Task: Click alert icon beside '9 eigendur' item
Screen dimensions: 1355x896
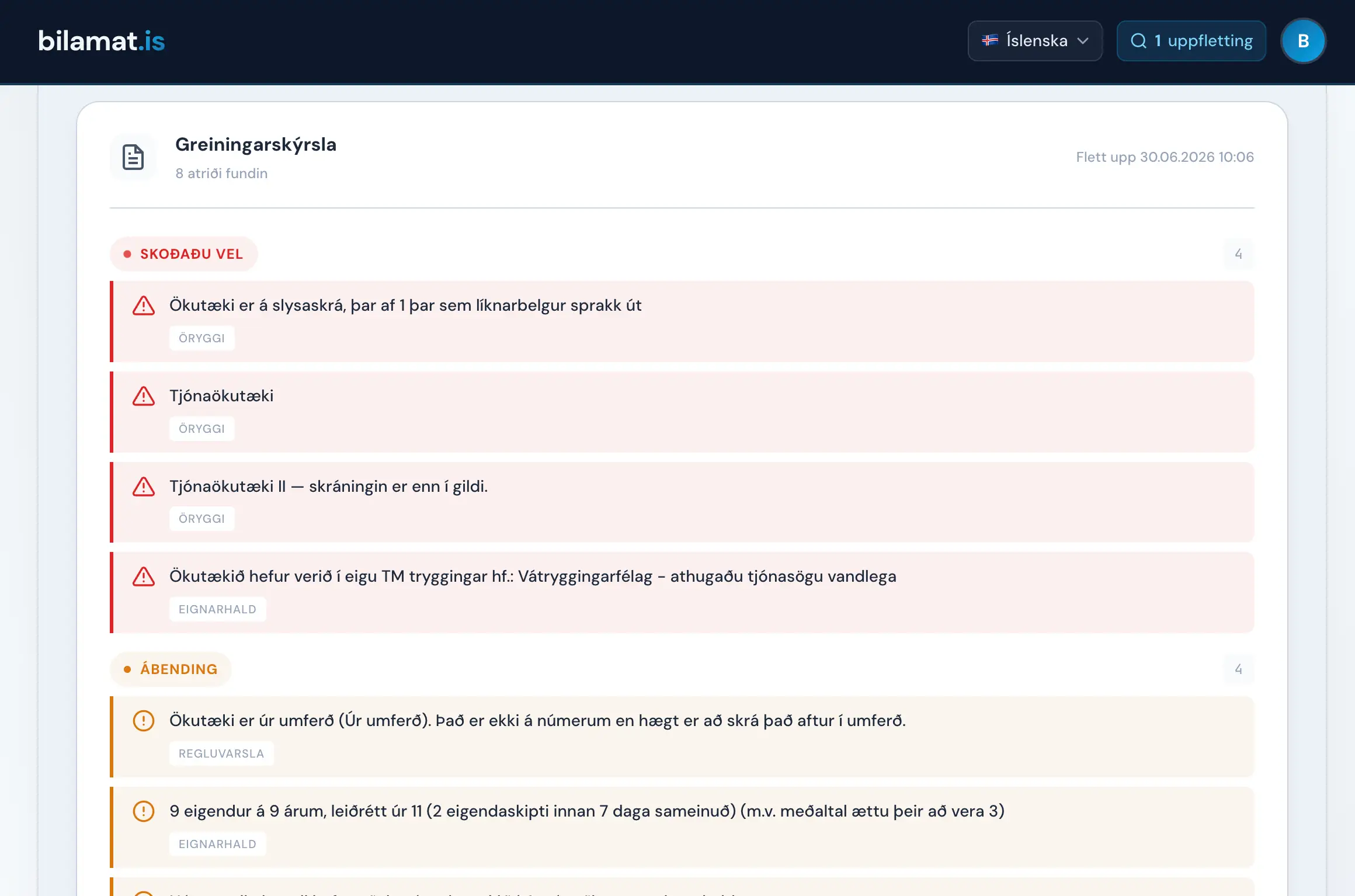Action: (x=144, y=811)
